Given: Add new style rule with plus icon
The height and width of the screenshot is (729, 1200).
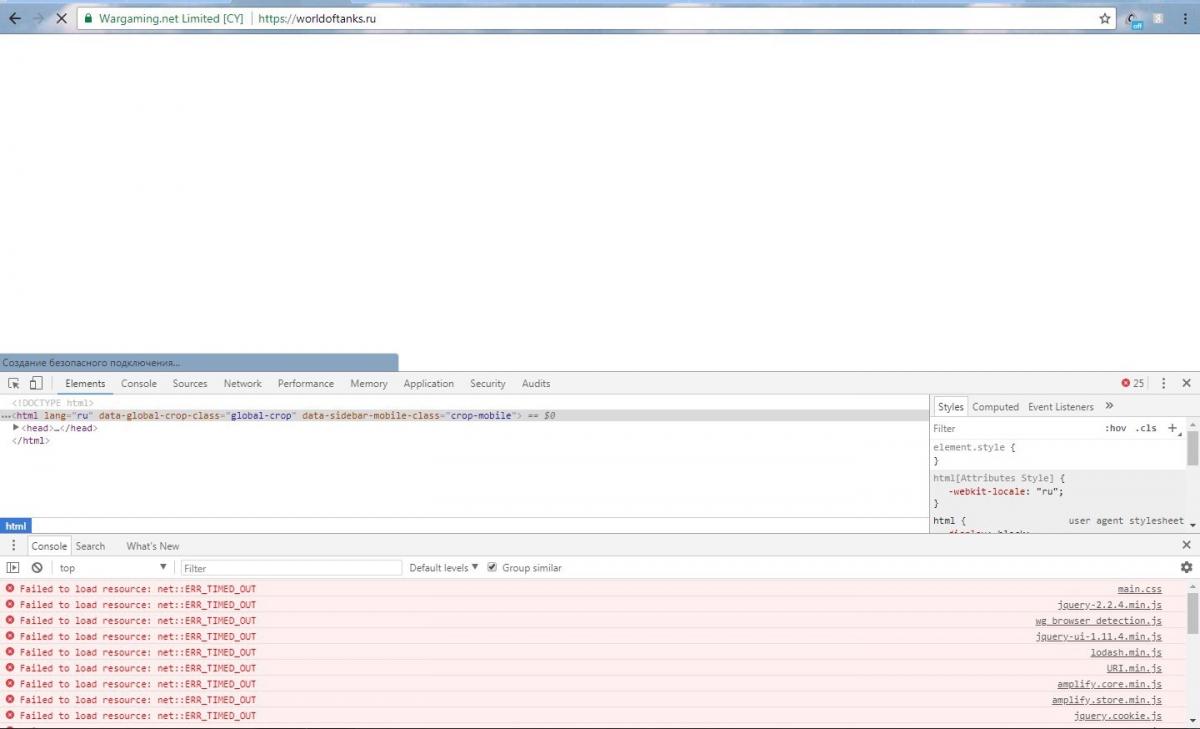Looking at the screenshot, I should 1173,428.
